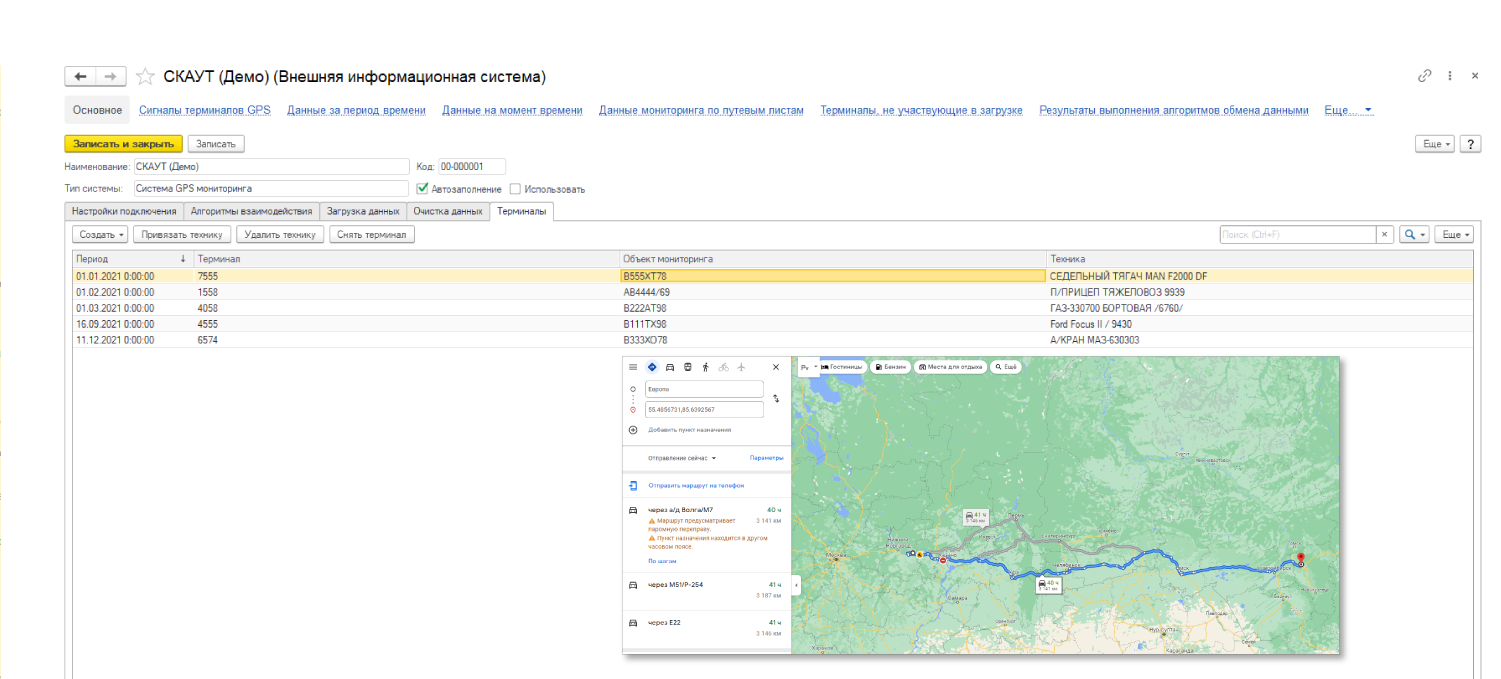Image resolution: width=1501 pixels, height=679 pixels.
Task: Open the Загрузка данных tab
Action: (363, 211)
